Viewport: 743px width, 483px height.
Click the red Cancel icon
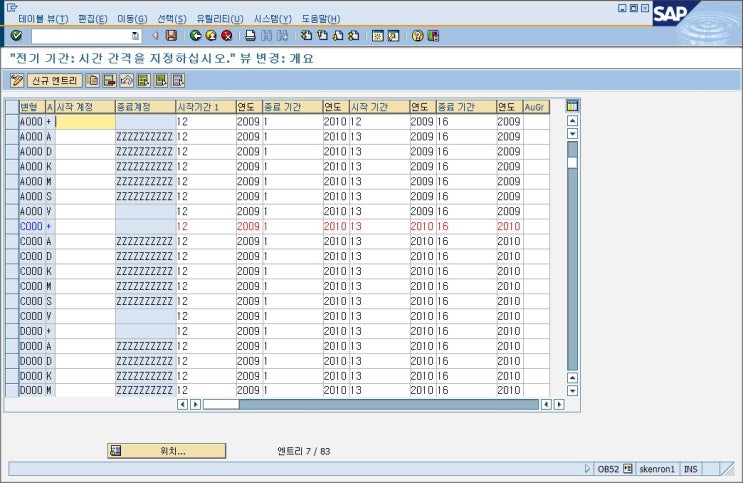[227, 35]
